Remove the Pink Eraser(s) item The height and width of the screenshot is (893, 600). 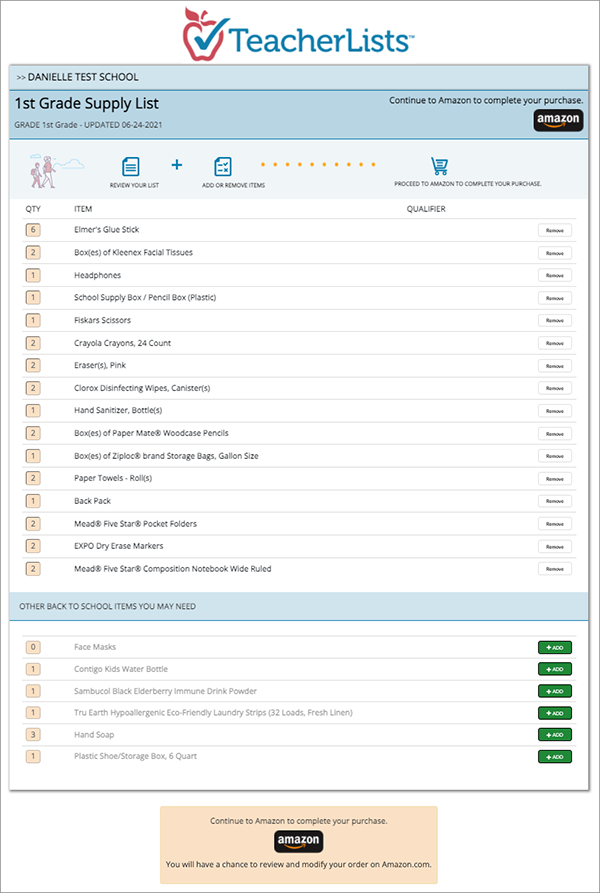pos(555,366)
